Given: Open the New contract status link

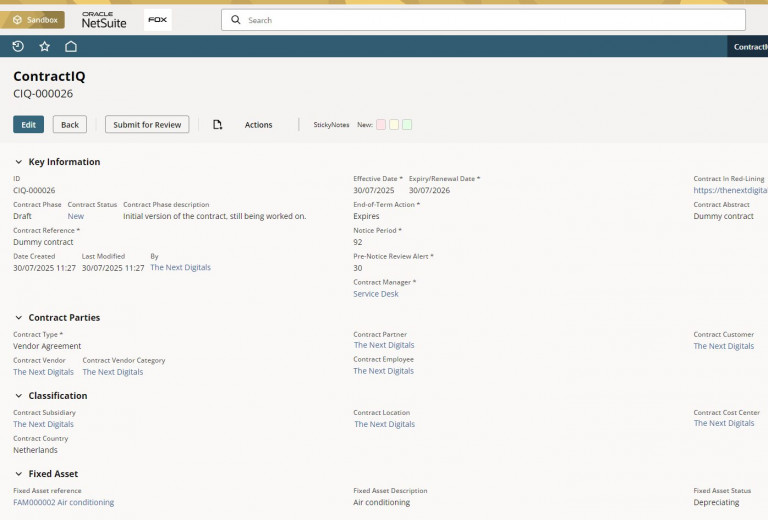Looking at the screenshot, I should tap(75, 216).
